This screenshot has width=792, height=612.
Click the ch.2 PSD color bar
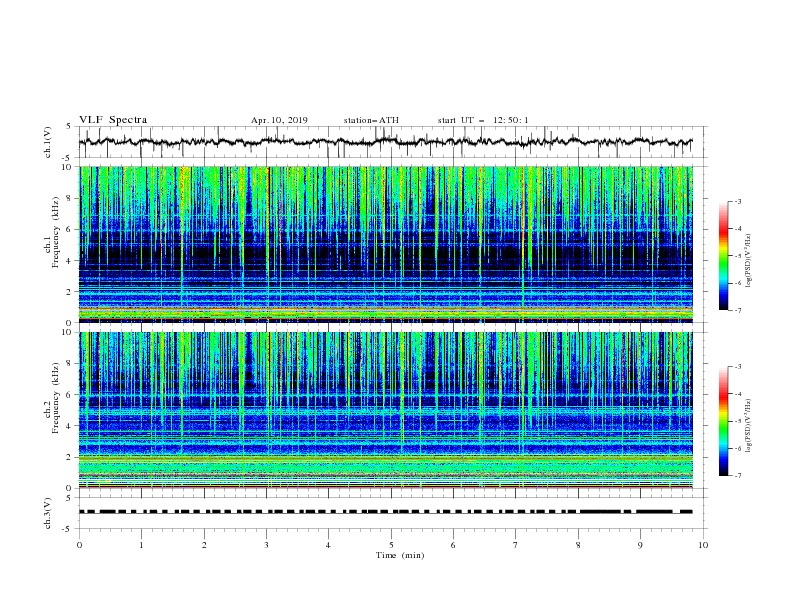tap(724, 421)
